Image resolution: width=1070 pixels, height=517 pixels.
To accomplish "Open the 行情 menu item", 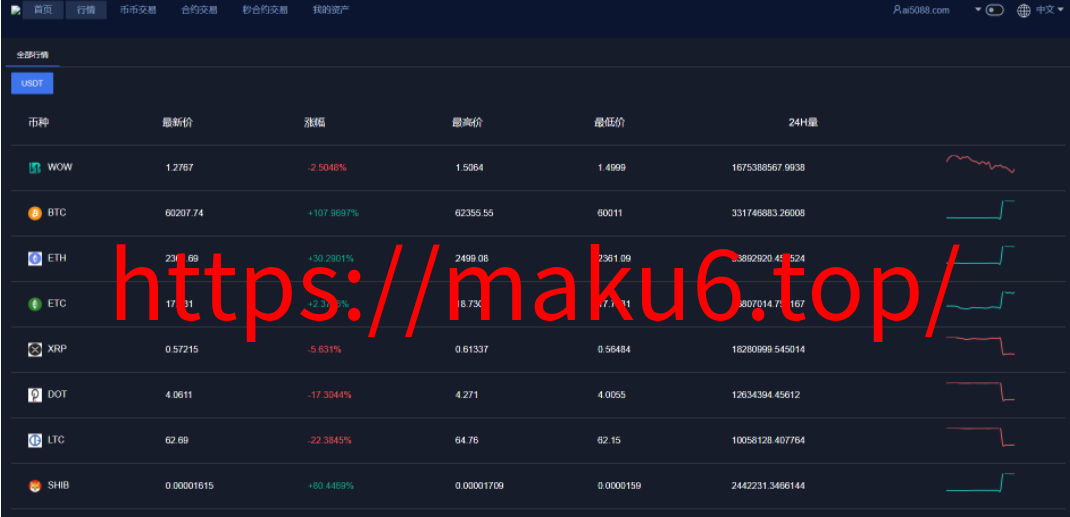I will pyautogui.click(x=86, y=10).
